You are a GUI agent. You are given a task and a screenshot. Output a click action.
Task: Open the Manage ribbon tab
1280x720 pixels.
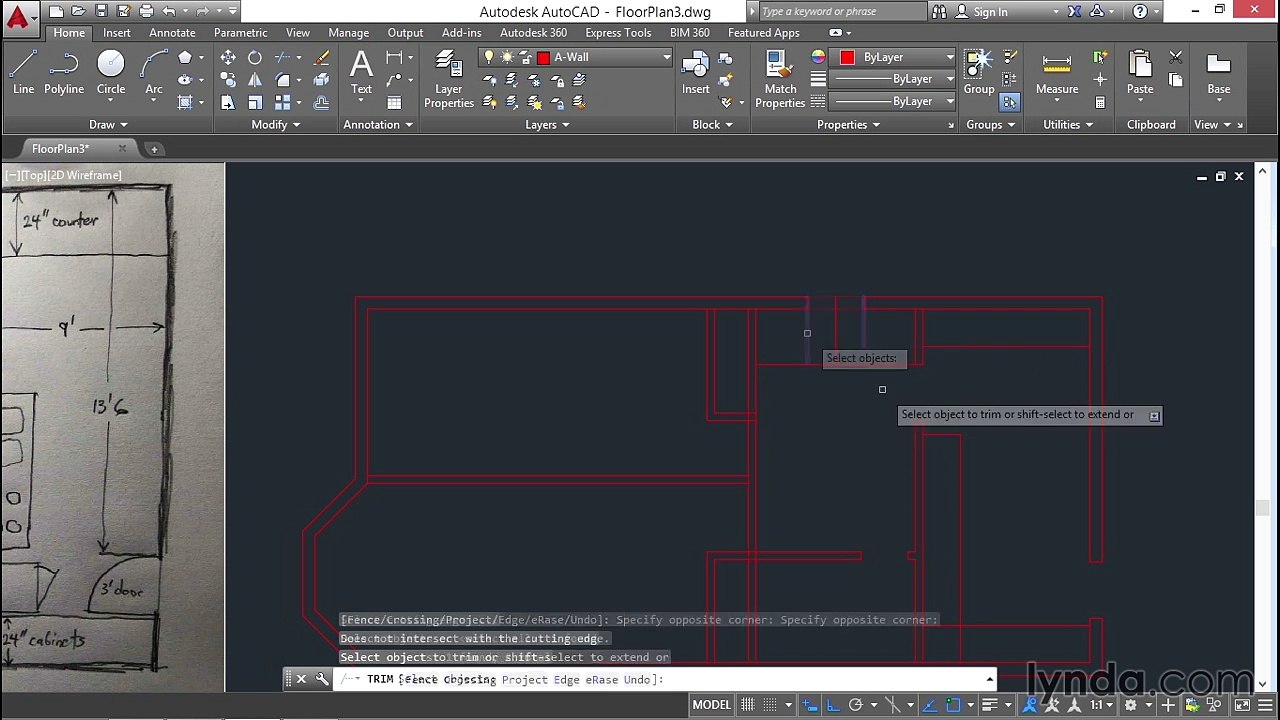pyautogui.click(x=349, y=33)
